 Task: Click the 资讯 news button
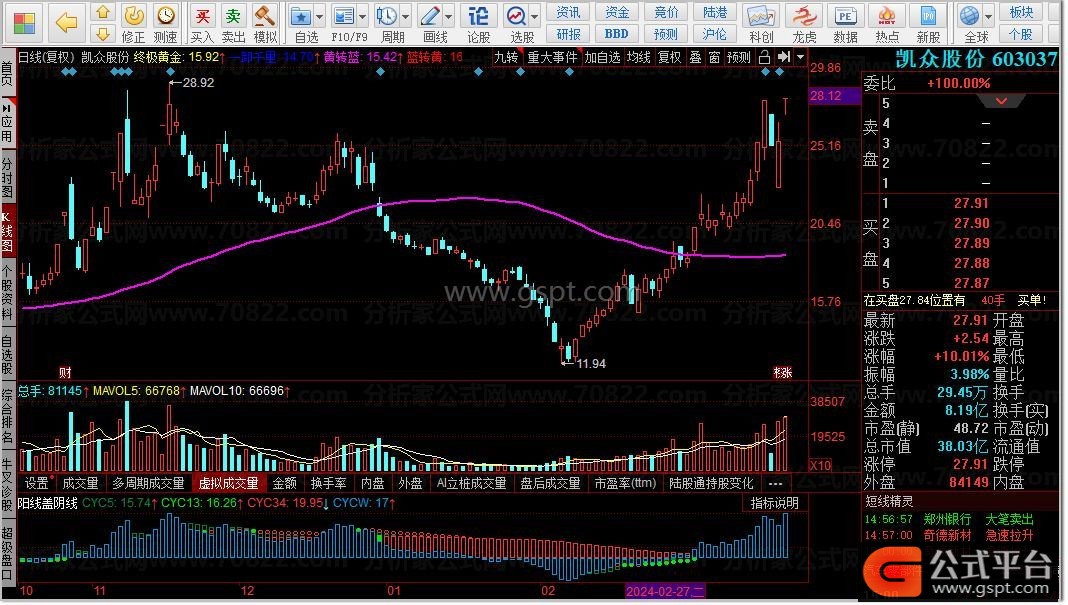coord(568,12)
